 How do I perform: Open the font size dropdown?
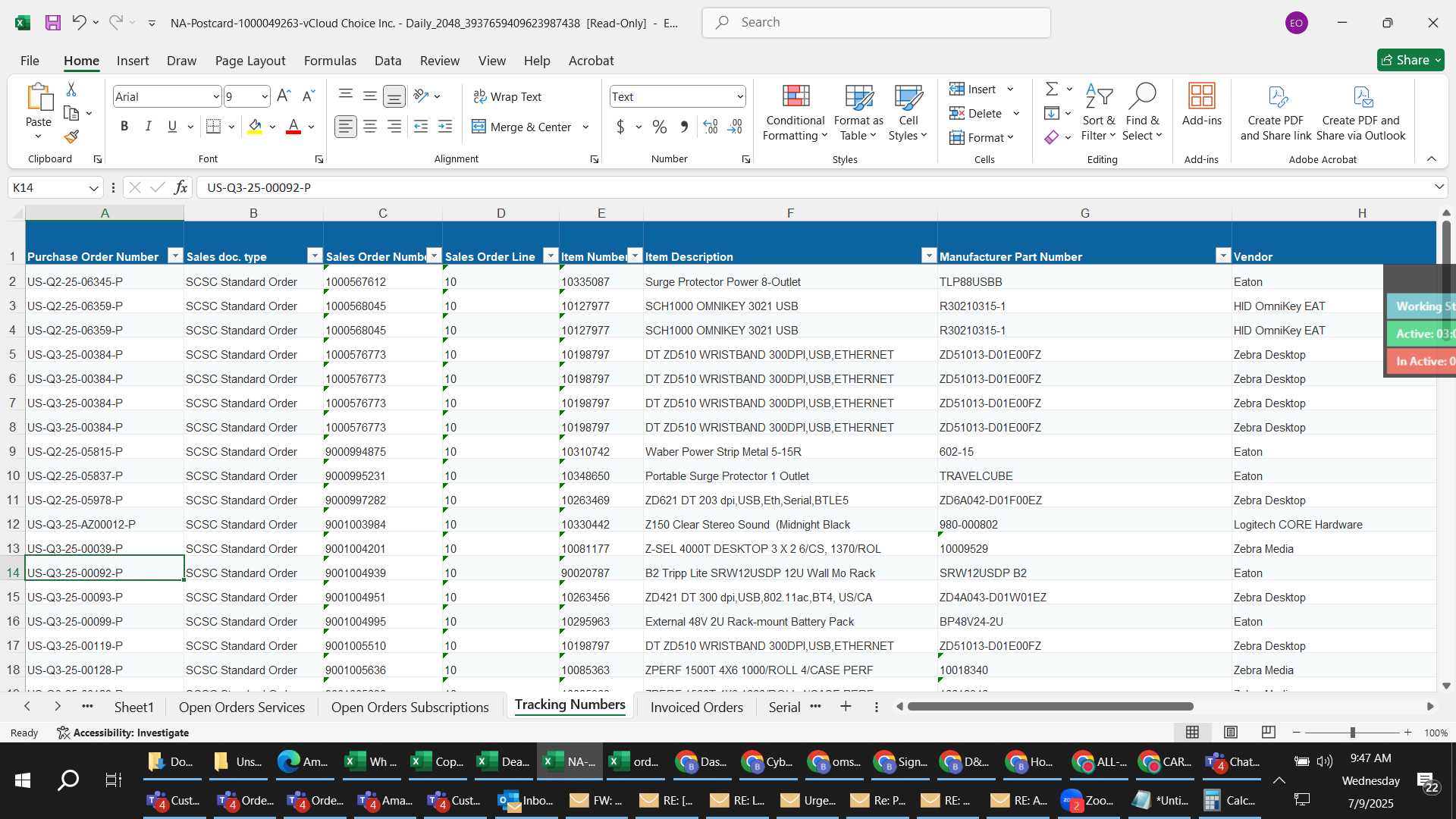[x=264, y=97]
